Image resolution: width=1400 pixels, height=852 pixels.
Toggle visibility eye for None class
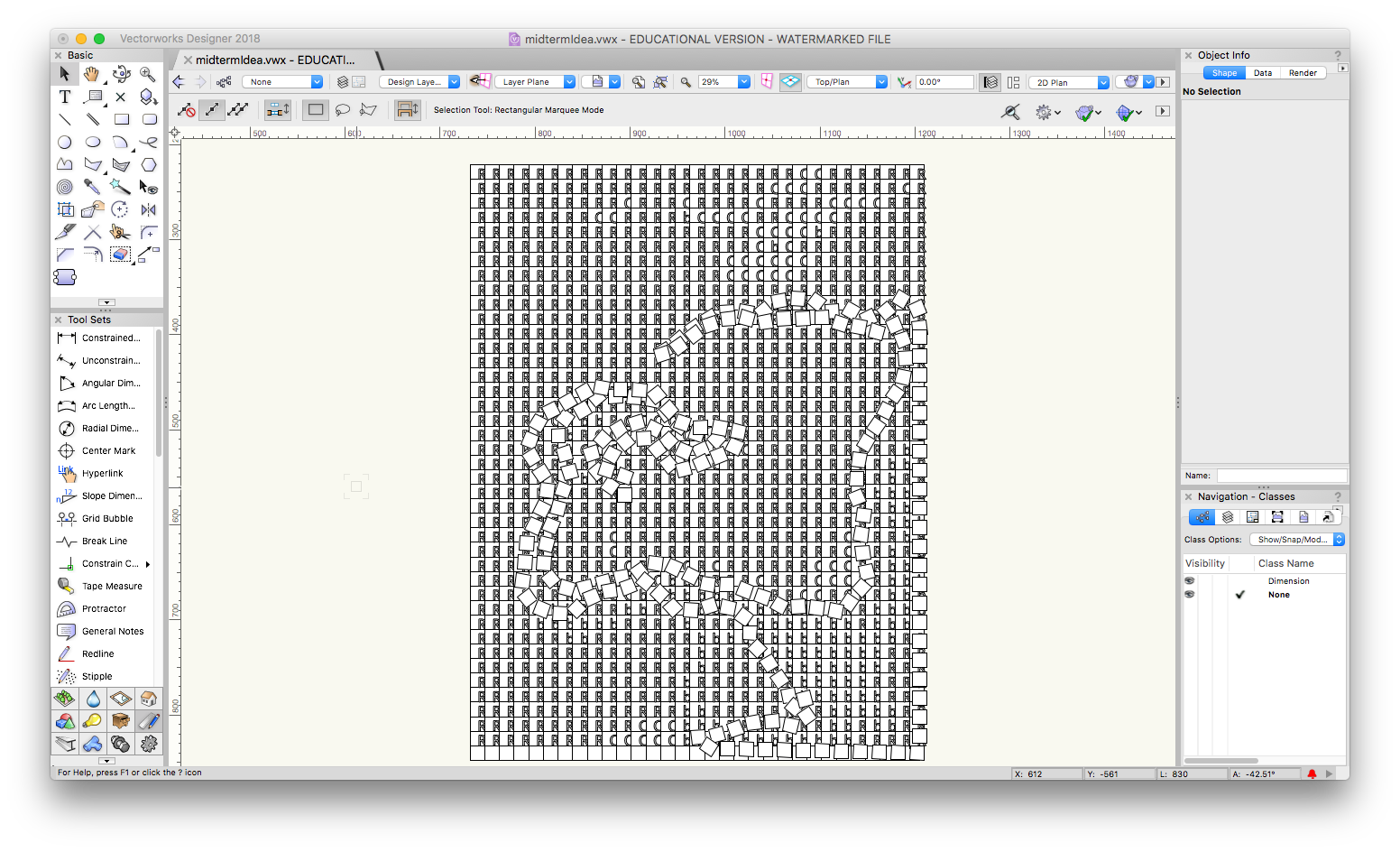[1190, 595]
